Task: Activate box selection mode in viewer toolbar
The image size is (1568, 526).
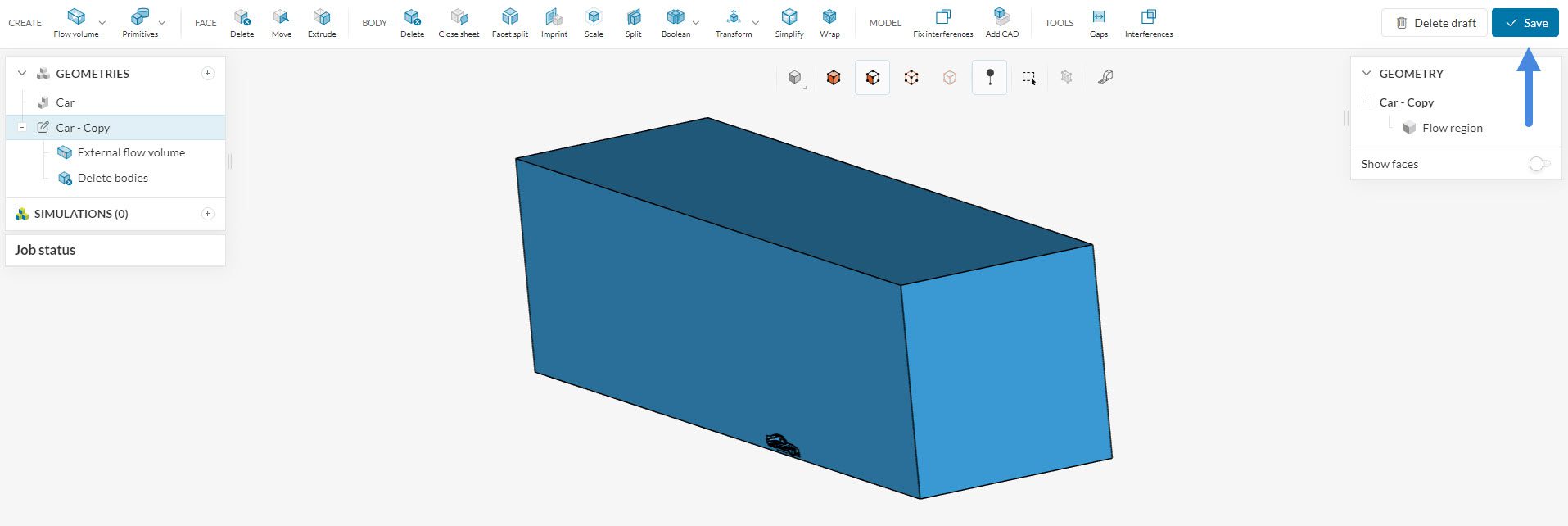Action: click(x=1029, y=77)
